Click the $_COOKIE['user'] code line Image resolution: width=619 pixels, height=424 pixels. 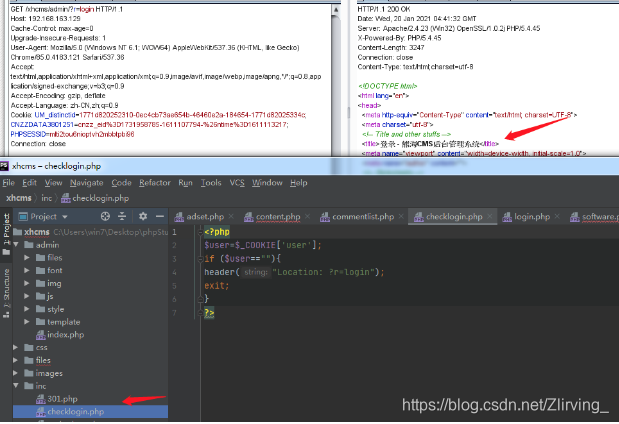pos(263,245)
